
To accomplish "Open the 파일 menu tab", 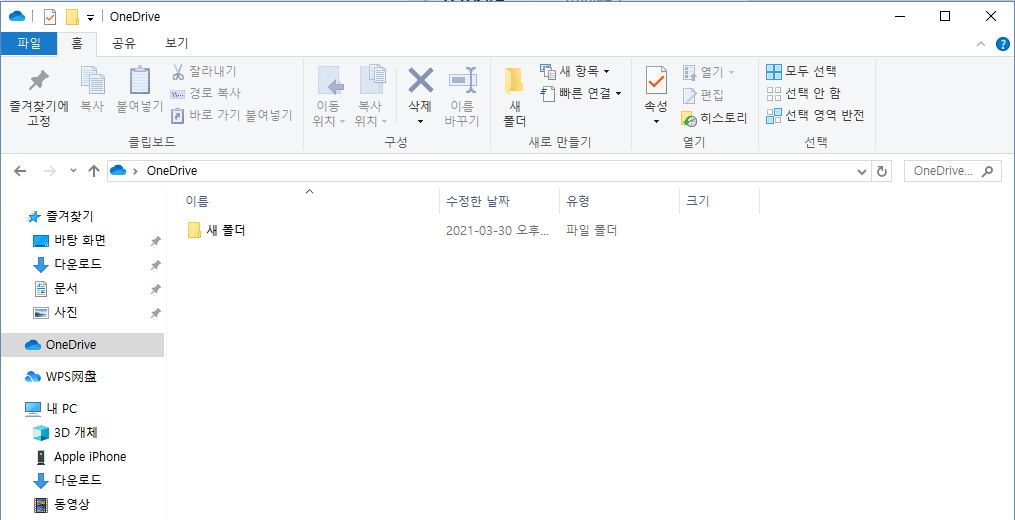I will [28, 43].
